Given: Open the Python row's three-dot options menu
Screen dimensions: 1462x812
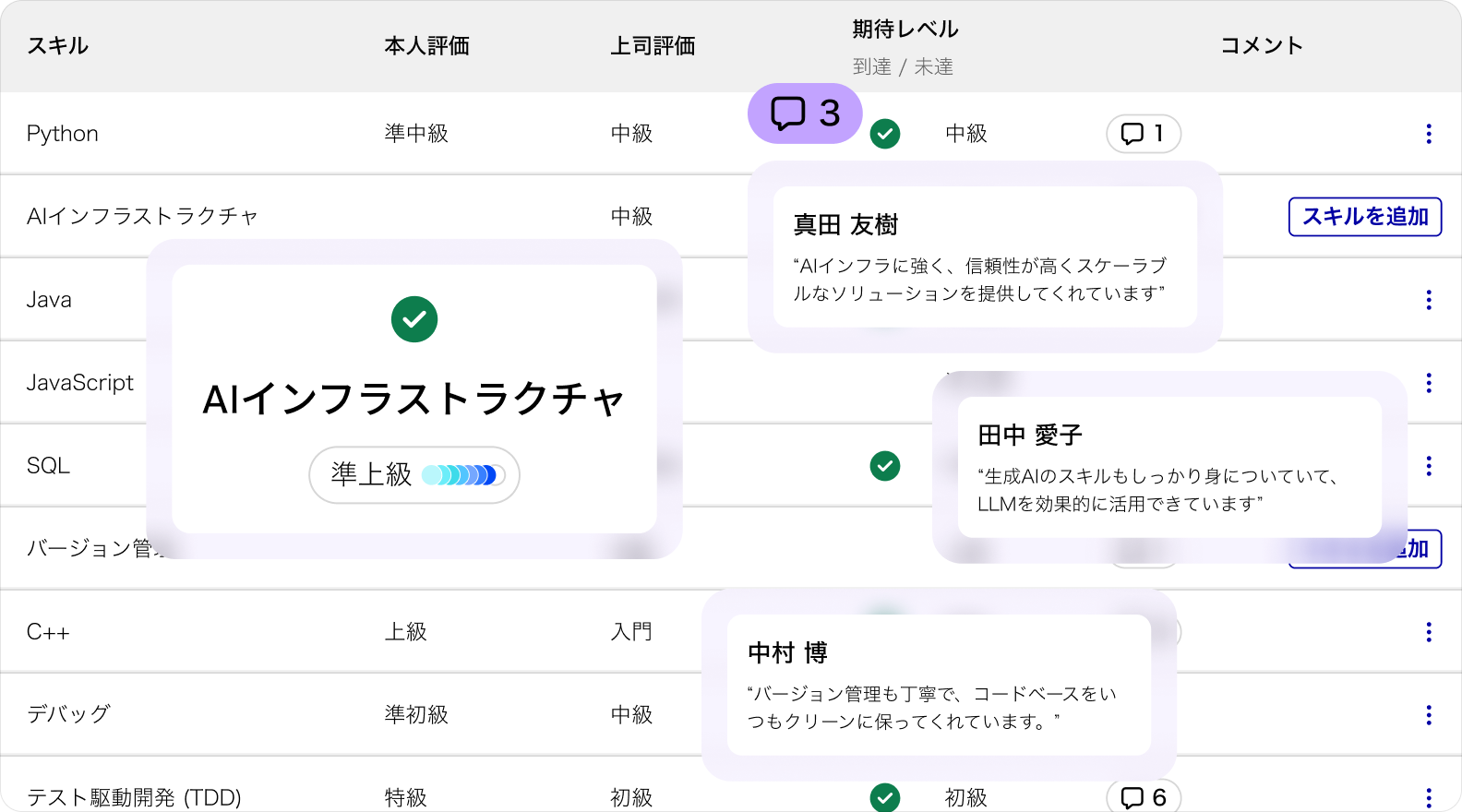Looking at the screenshot, I should pyautogui.click(x=1429, y=134).
